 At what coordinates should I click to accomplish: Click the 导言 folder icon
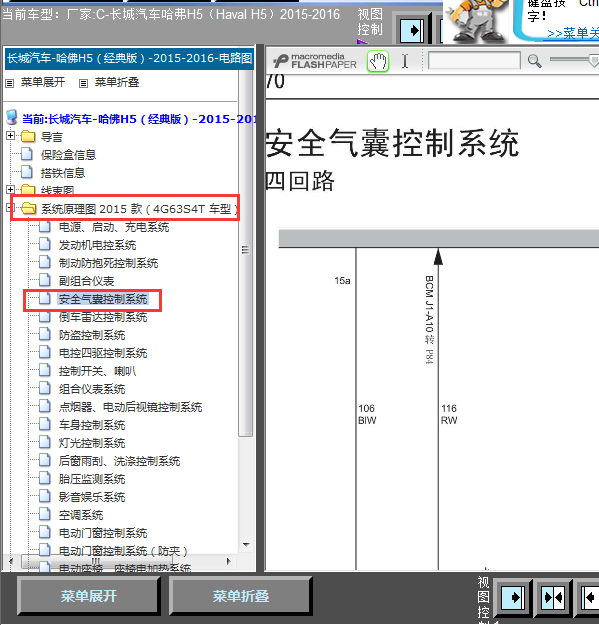(x=28, y=136)
